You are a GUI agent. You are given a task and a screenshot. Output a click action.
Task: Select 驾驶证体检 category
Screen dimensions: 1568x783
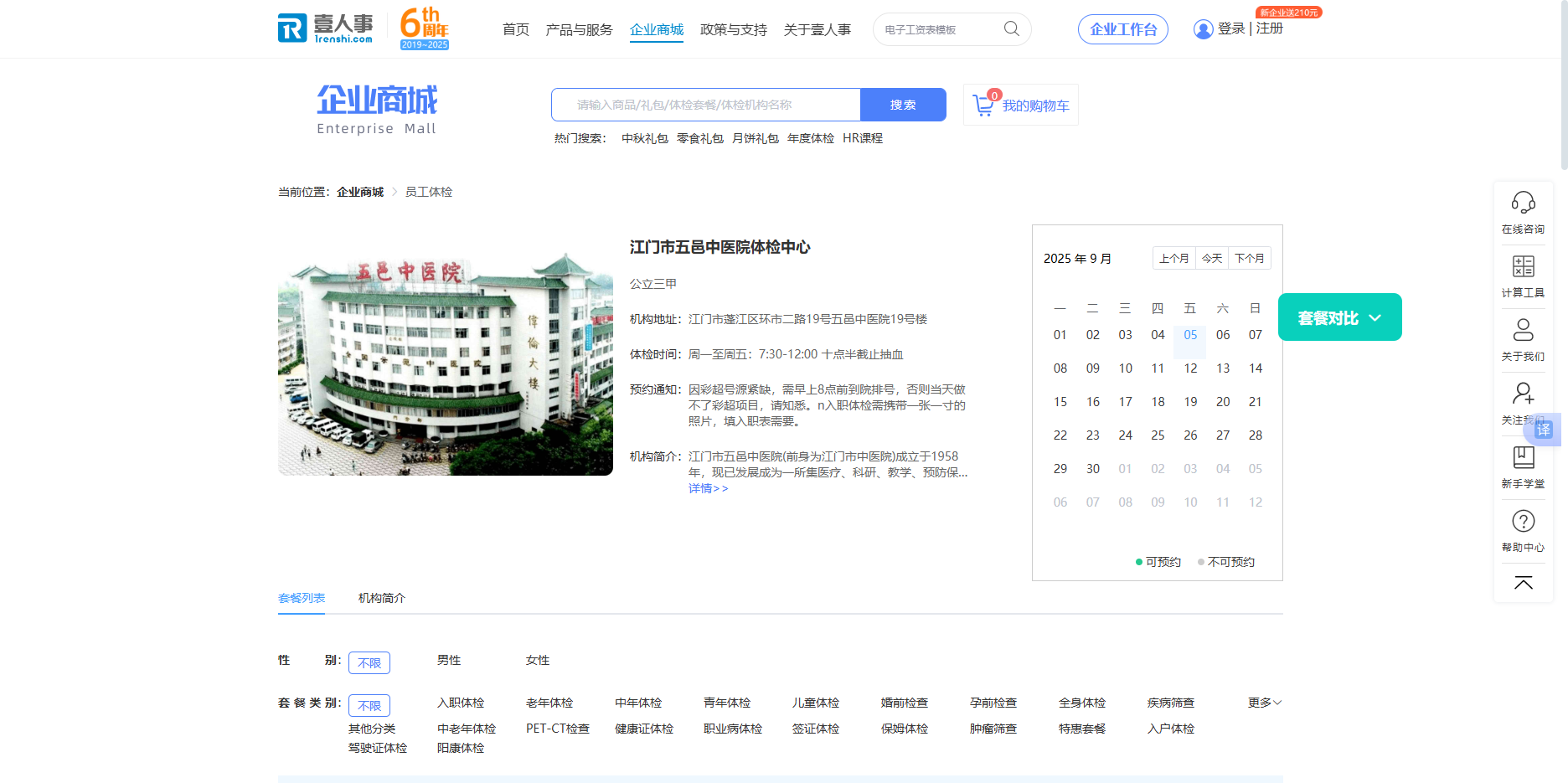[x=378, y=748]
